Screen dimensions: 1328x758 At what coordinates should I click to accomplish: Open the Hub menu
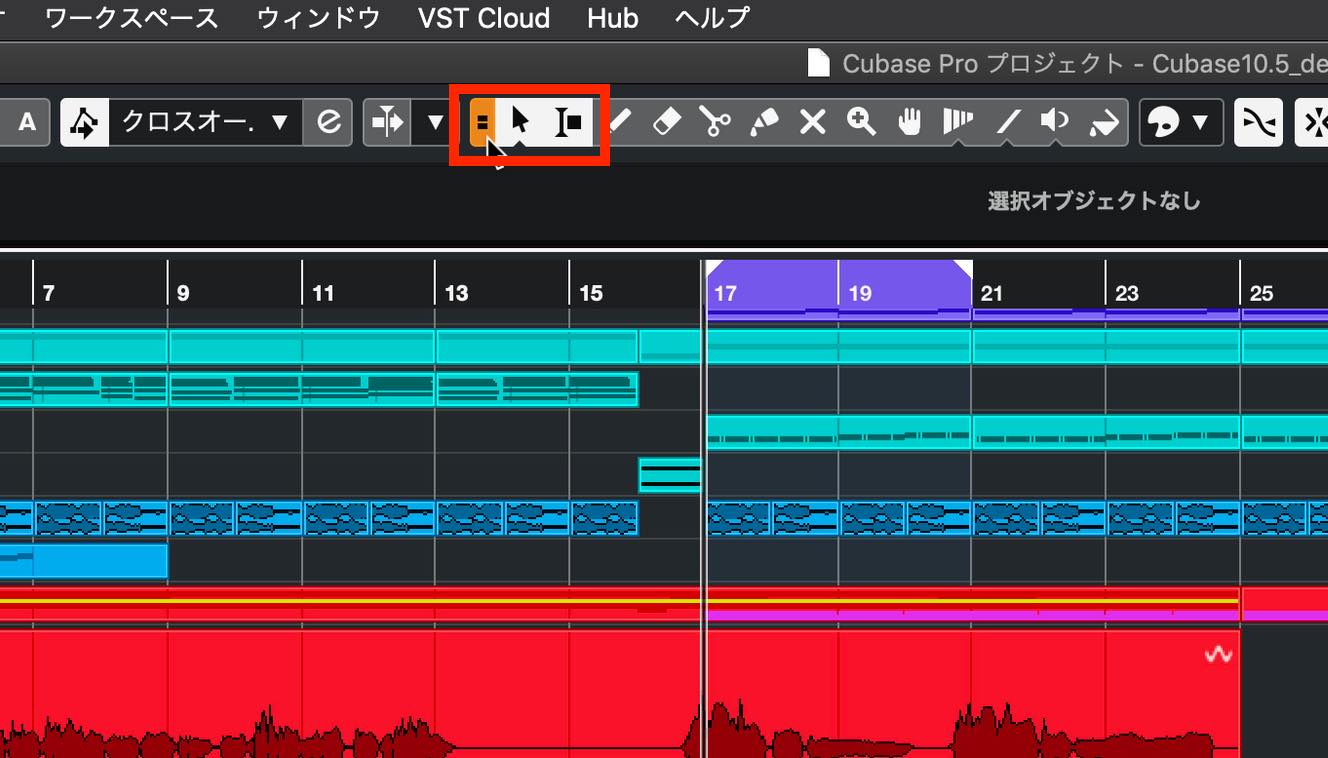(613, 18)
